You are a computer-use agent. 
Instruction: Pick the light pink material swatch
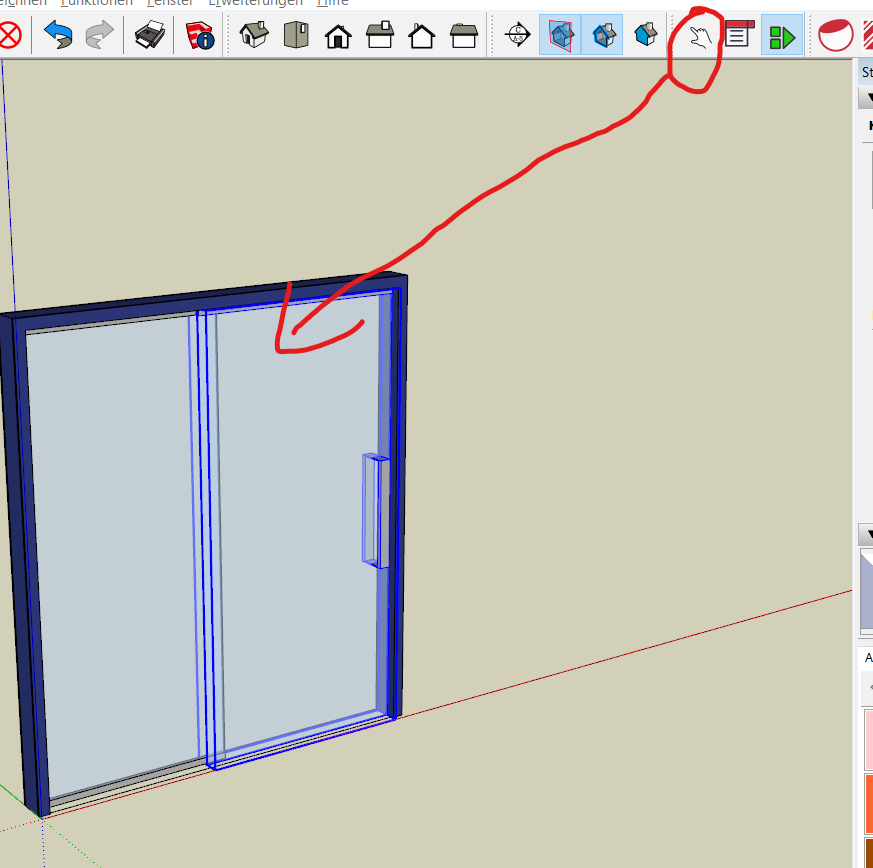(868, 739)
